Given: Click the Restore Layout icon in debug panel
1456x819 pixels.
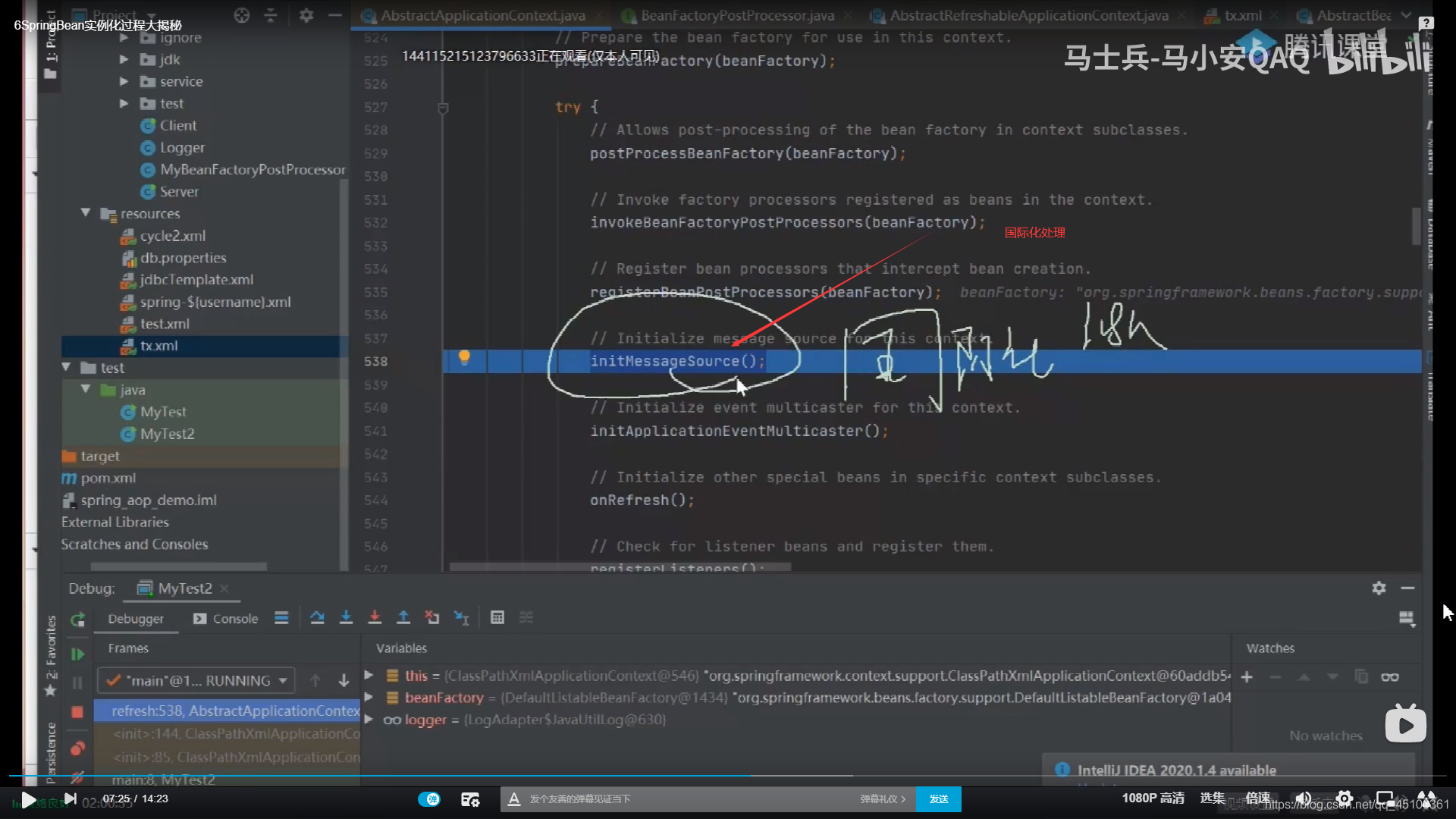Looking at the screenshot, I should tap(1407, 619).
